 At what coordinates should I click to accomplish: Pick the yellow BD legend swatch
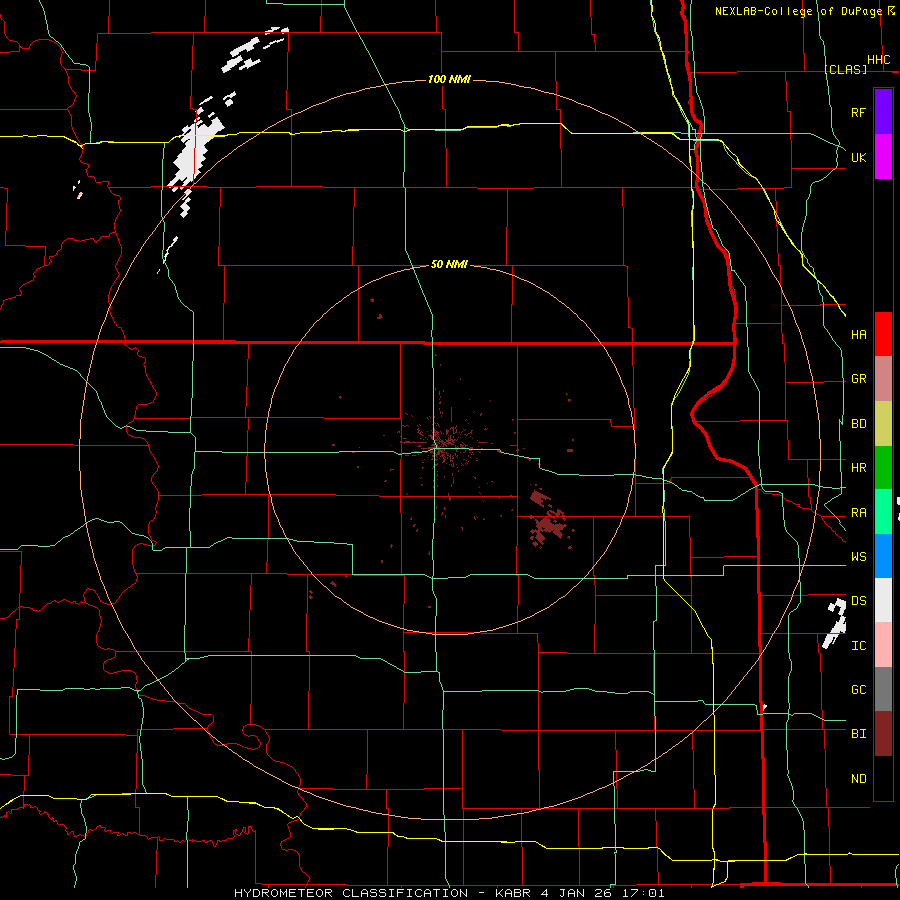[x=883, y=423]
